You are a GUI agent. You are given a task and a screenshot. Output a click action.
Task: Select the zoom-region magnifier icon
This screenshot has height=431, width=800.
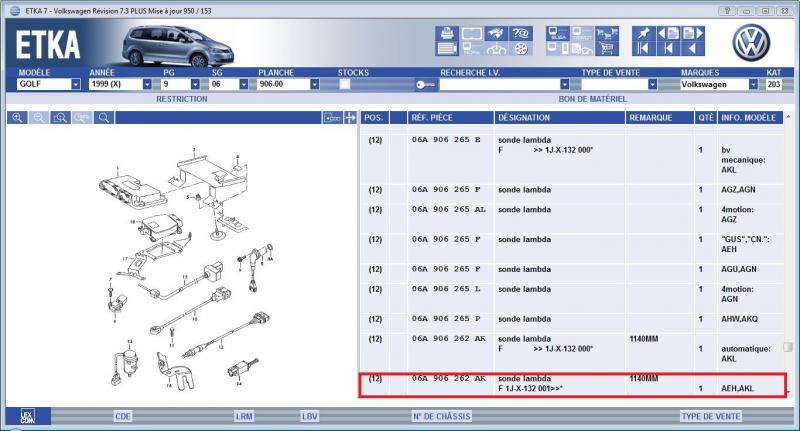(60, 118)
